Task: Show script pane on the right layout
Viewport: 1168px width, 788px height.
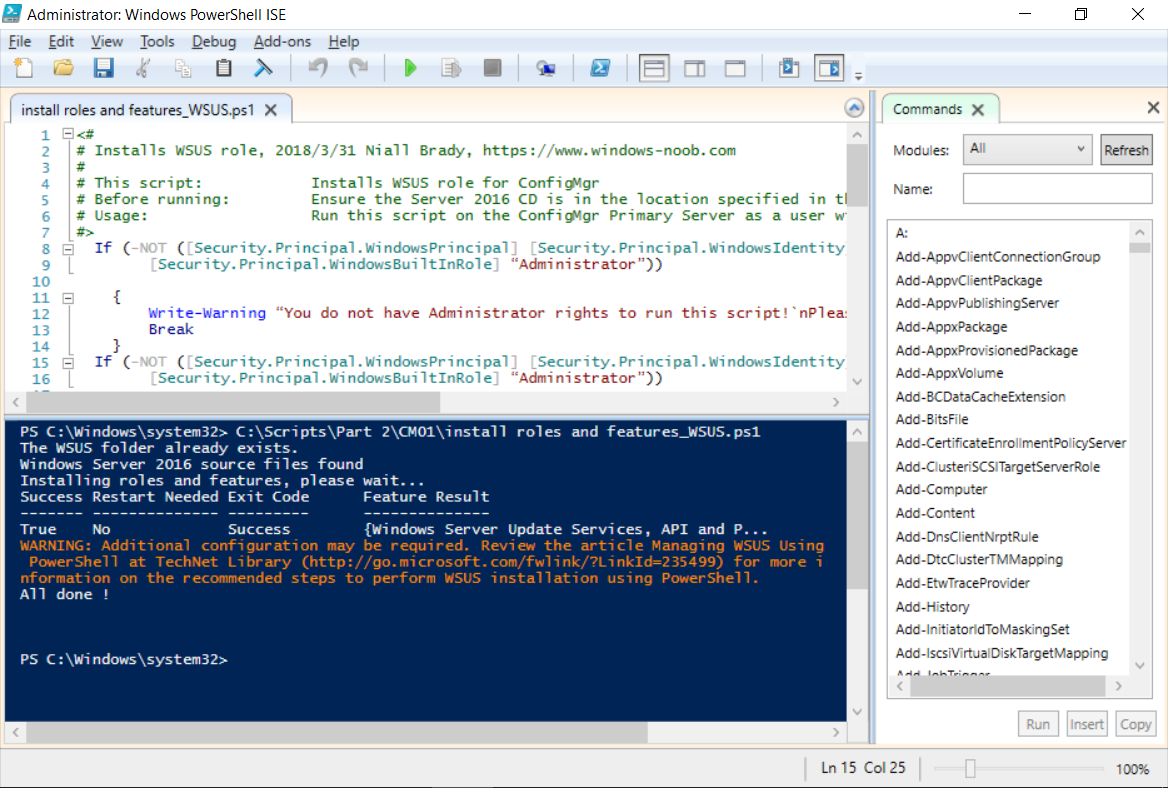Action: 695,69
